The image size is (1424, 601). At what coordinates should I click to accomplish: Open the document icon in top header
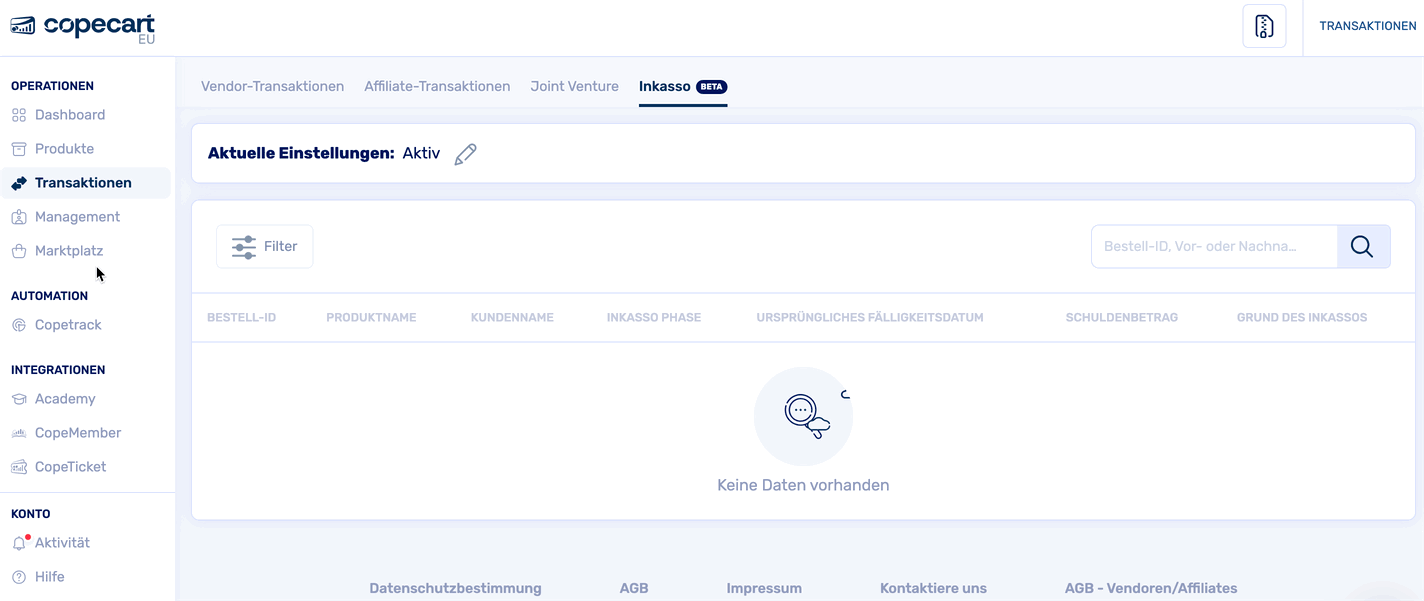(1264, 26)
